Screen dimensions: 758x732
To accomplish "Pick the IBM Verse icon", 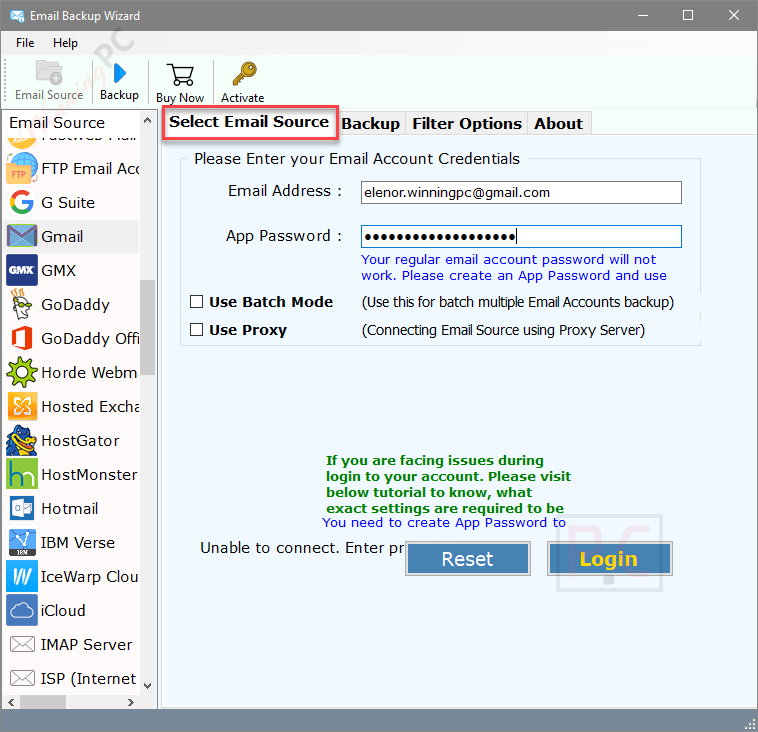I will coord(22,542).
